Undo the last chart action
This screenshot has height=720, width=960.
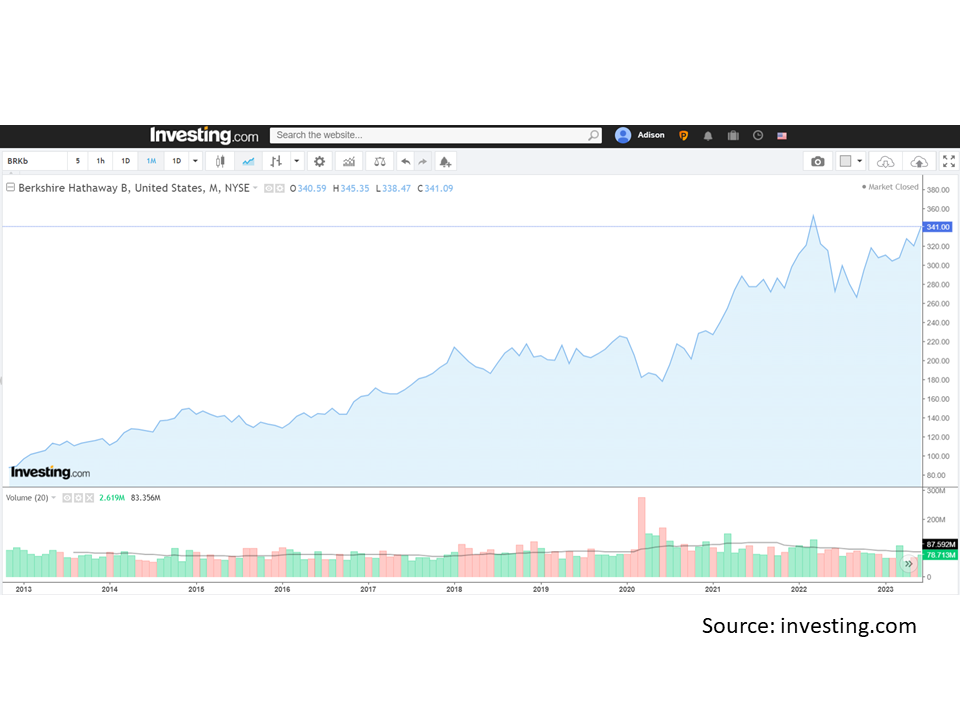coord(405,162)
